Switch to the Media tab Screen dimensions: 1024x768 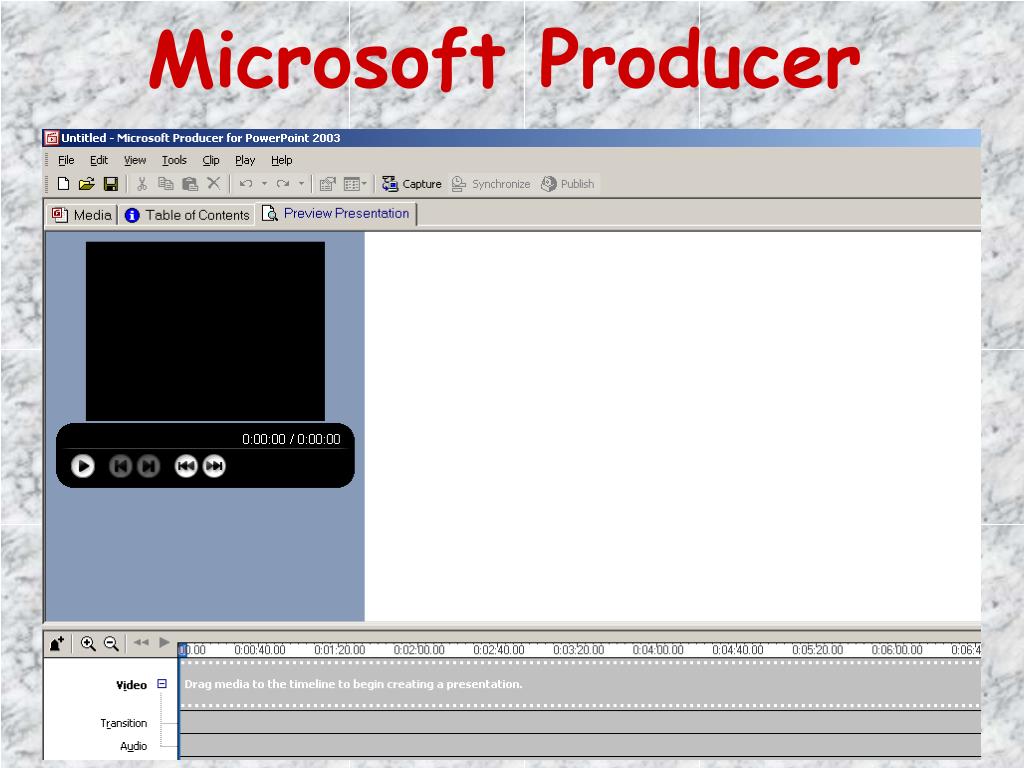tap(82, 215)
